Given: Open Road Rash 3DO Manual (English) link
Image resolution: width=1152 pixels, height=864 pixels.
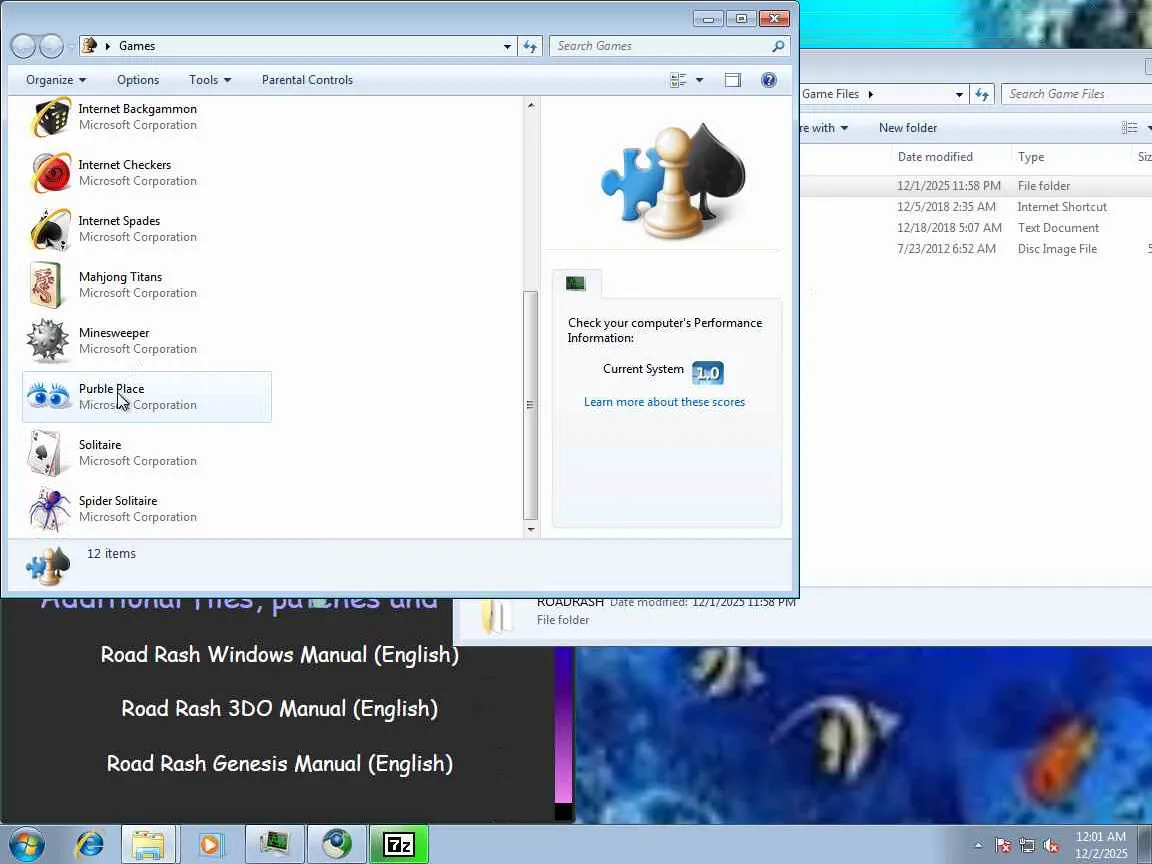Looking at the screenshot, I should click(279, 708).
